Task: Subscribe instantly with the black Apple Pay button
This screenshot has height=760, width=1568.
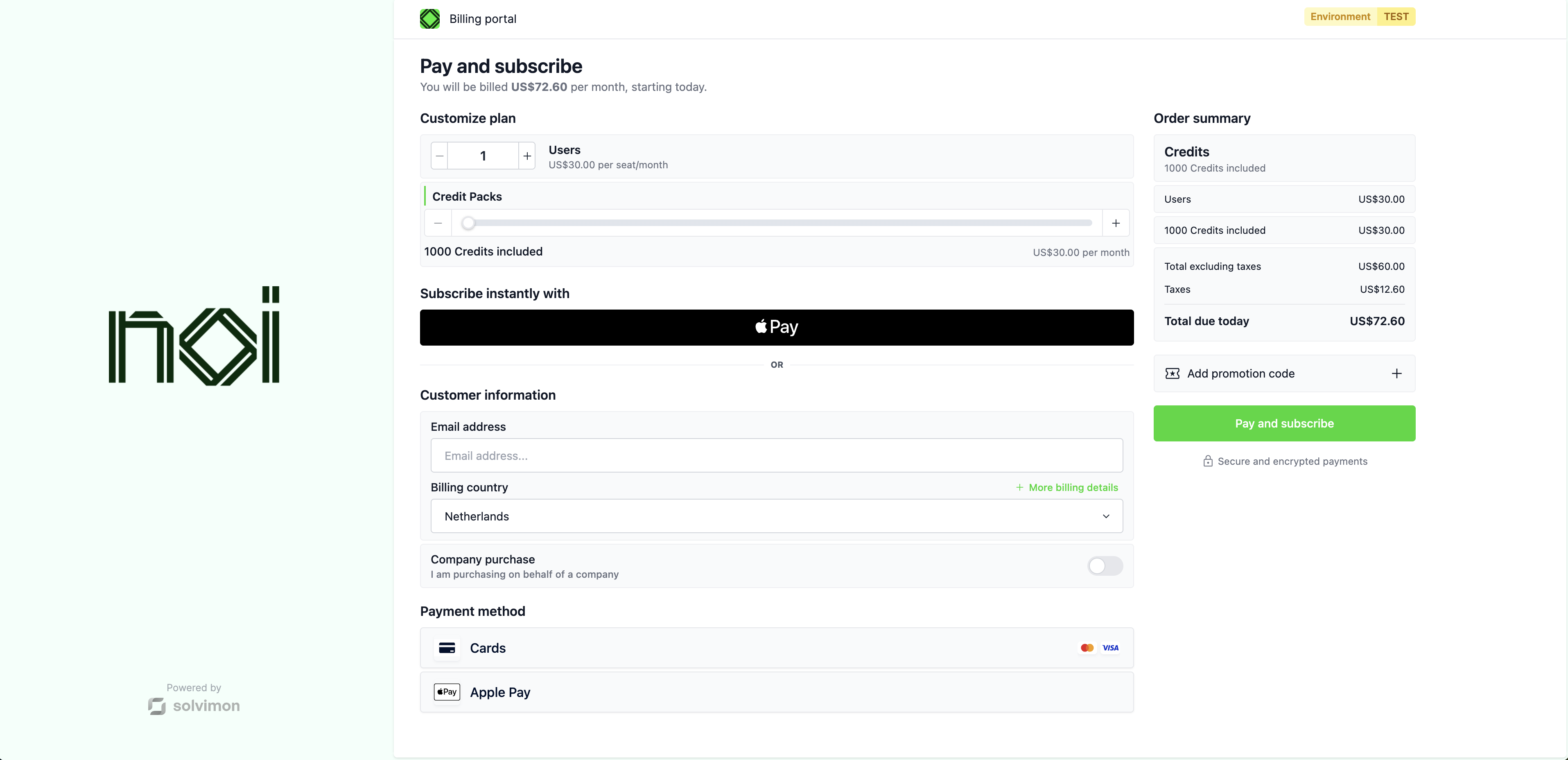Action: 776,328
